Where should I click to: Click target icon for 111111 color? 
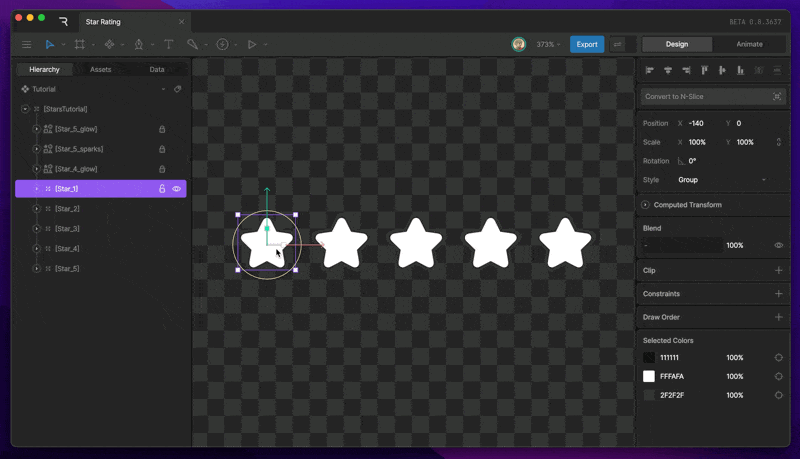pos(779,358)
